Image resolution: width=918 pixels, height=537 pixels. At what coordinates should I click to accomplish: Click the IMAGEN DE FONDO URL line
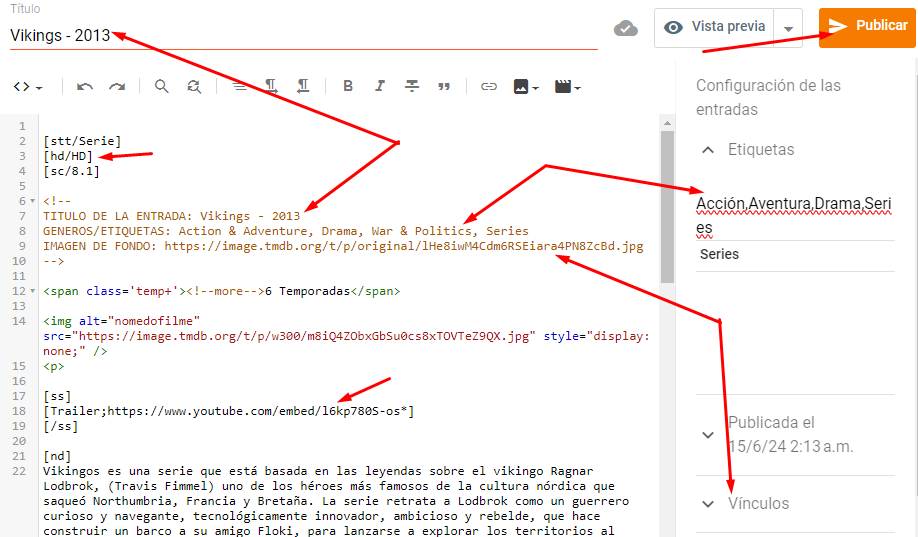(x=343, y=246)
